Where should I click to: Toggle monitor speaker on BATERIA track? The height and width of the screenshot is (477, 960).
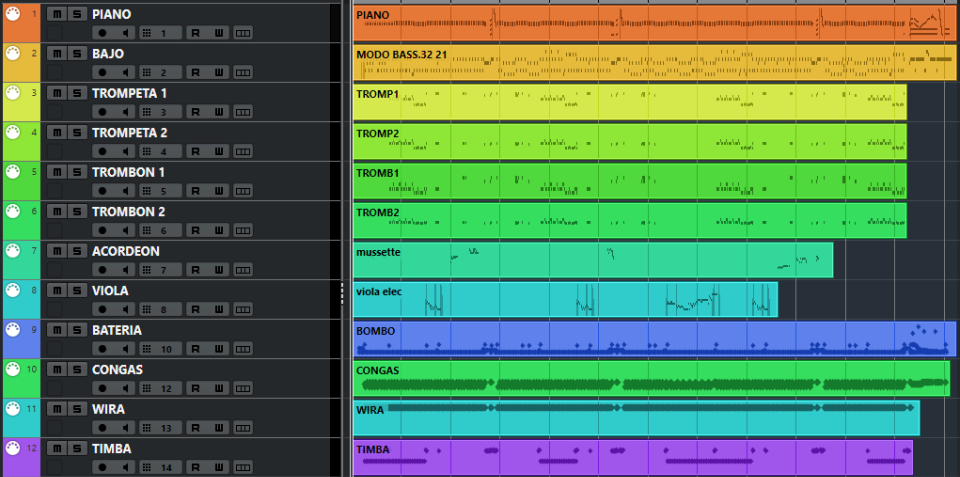[126, 349]
